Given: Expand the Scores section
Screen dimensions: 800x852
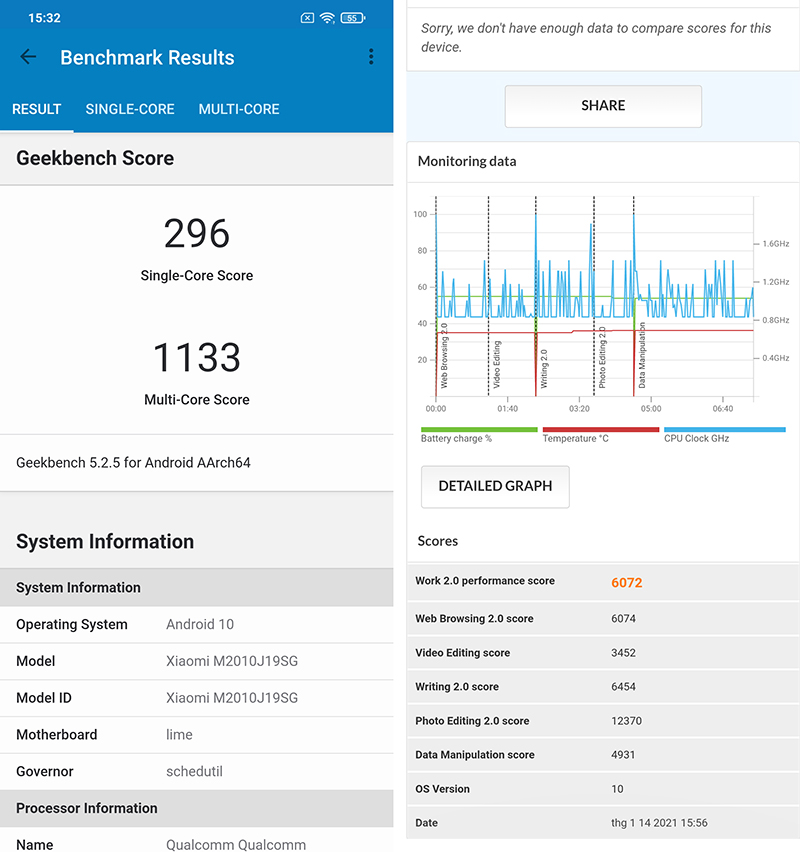Looking at the screenshot, I should [x=438, y=541].
